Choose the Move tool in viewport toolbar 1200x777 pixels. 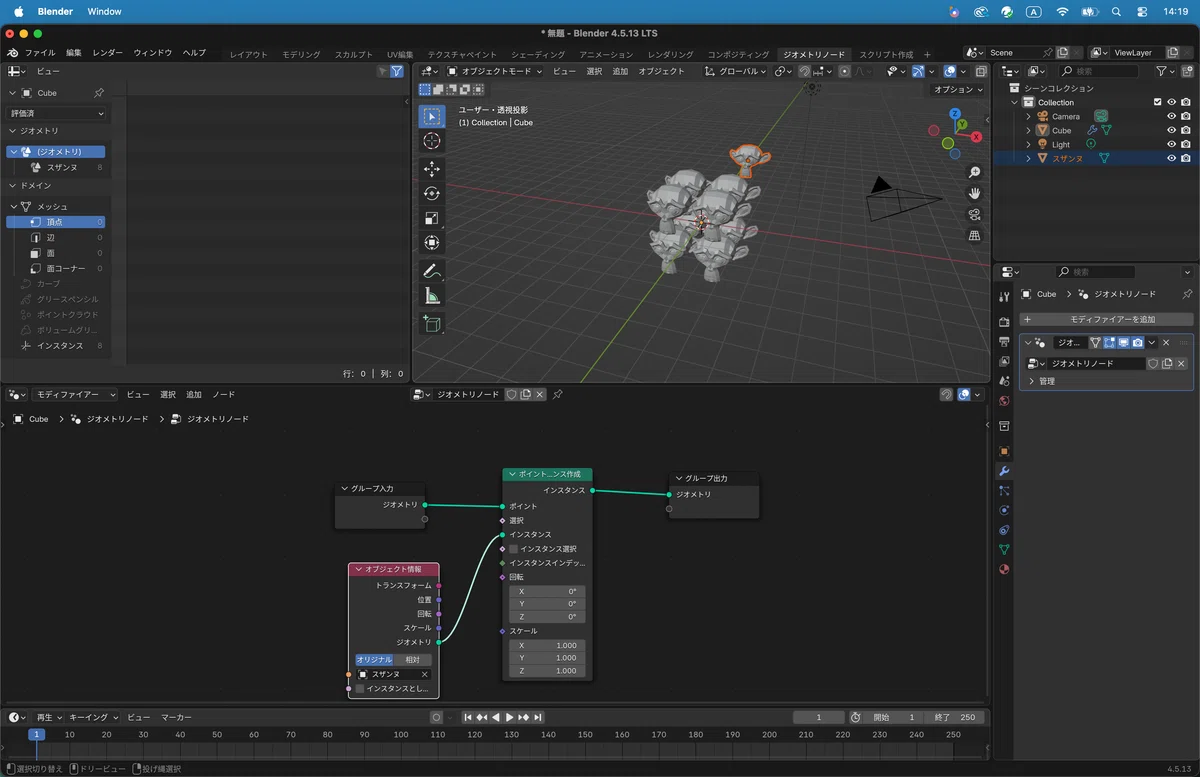click(431, 169)
